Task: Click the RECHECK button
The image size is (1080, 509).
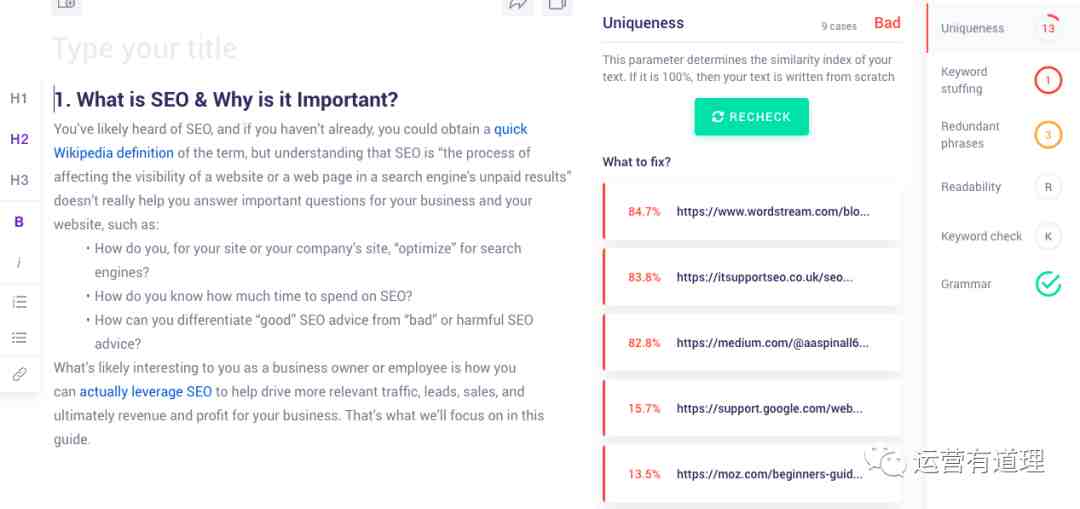Action: click(x=751, y=116)
